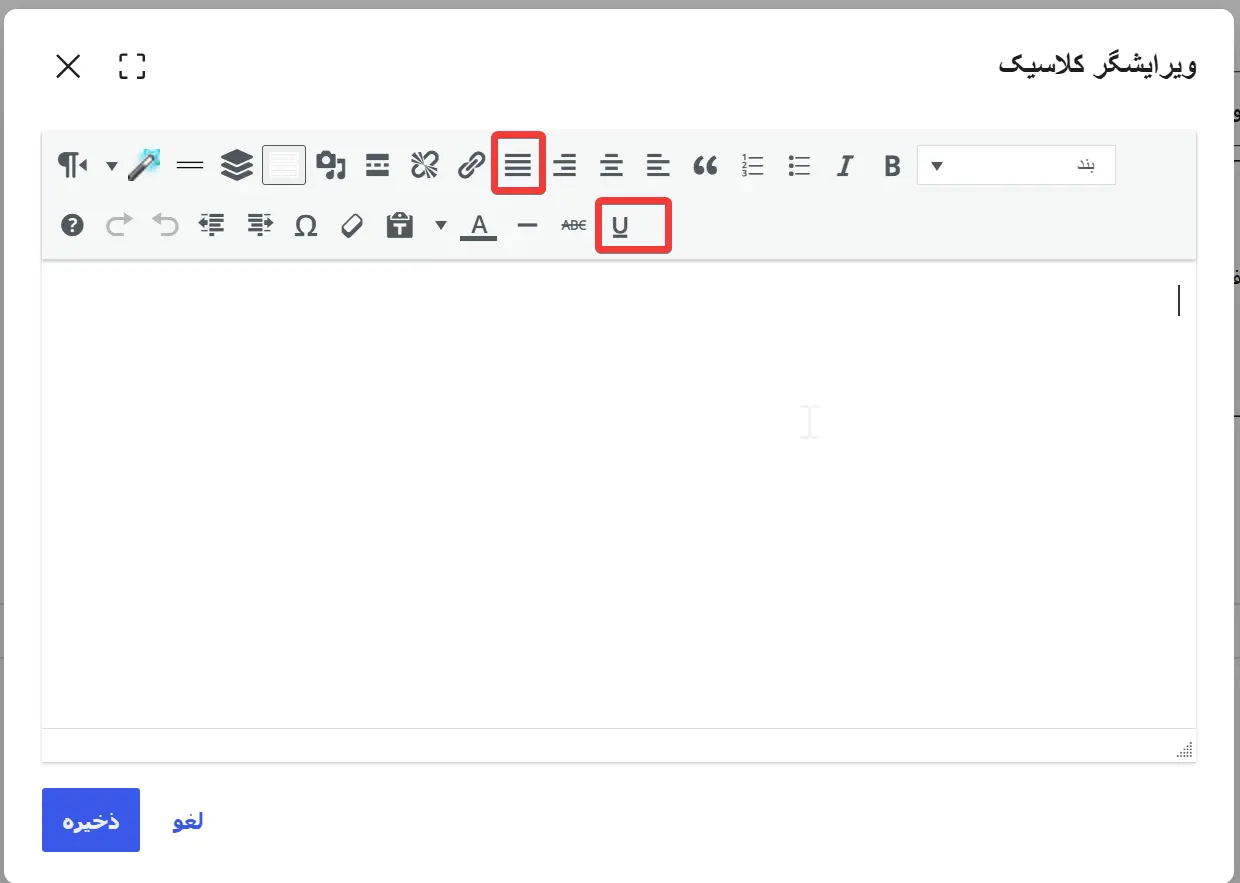Insert a special character (Omega)
Image resolution: width=1240 pixels, height=883 pixels.
pos(306,226)
